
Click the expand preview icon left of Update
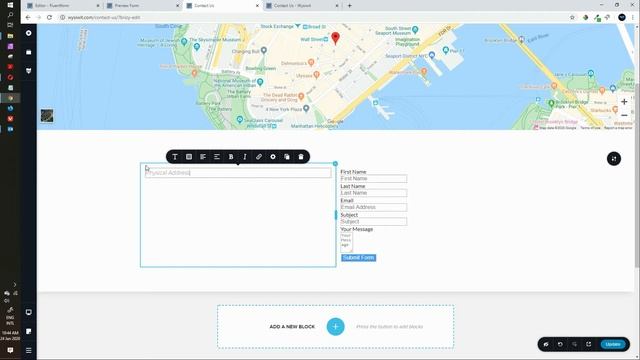(589, 344)
